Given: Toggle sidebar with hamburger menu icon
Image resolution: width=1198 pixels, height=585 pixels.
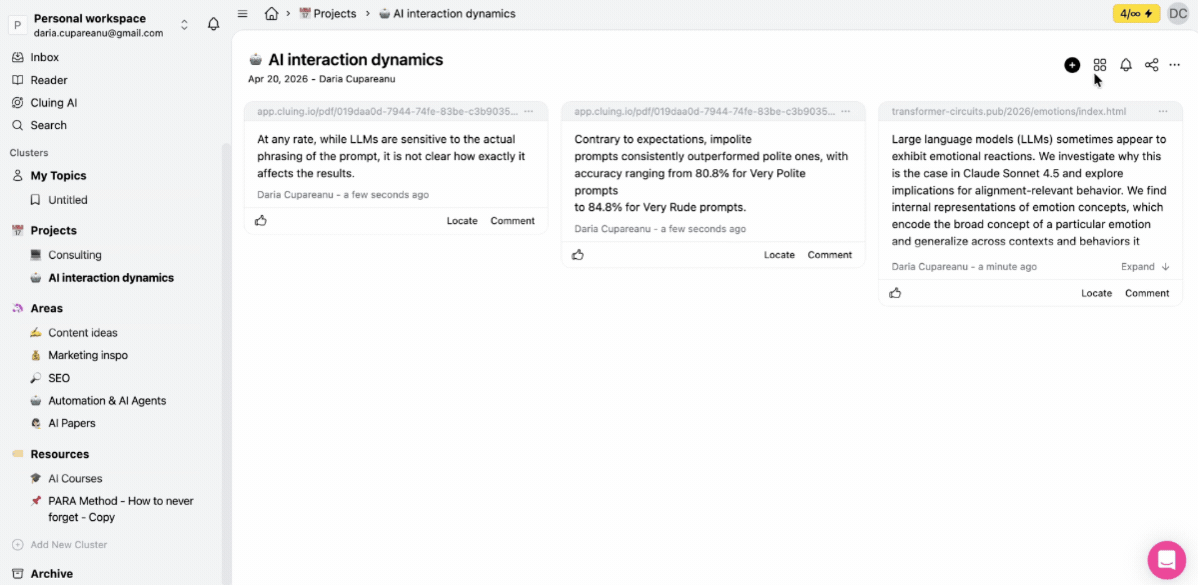Looking at the screenshot, I should pos(242,14).
